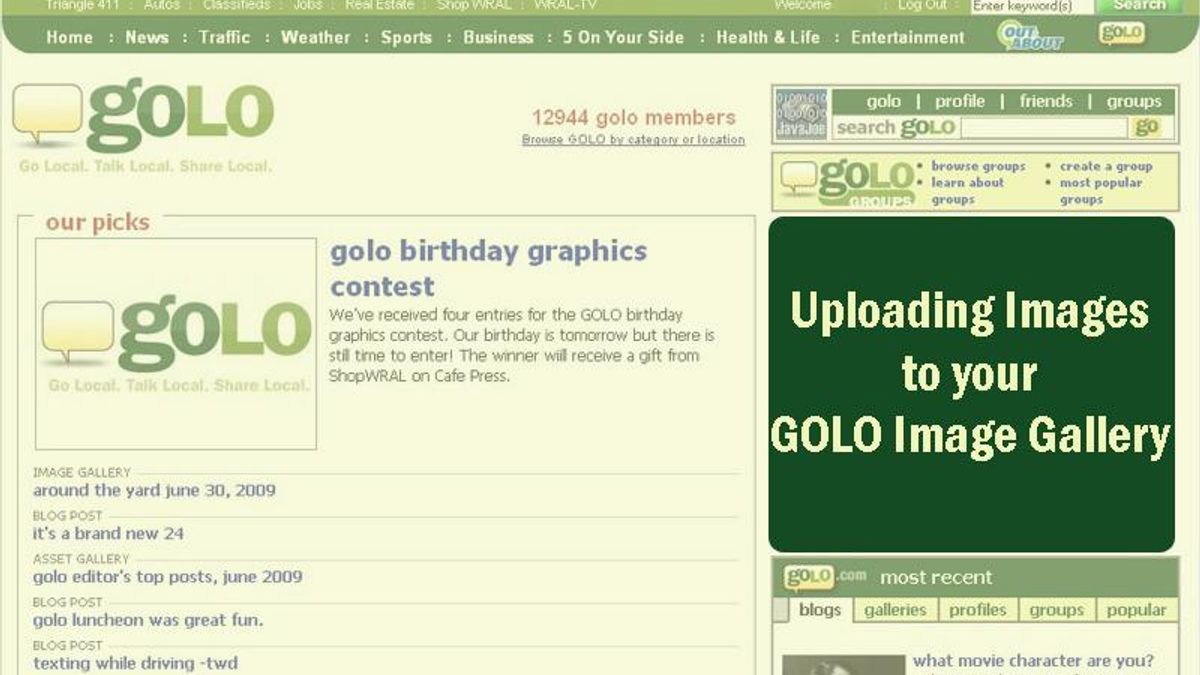Open around the yard june 30, 2009
The height and width of the screenshot is (675, 1200).
point(154,490)
